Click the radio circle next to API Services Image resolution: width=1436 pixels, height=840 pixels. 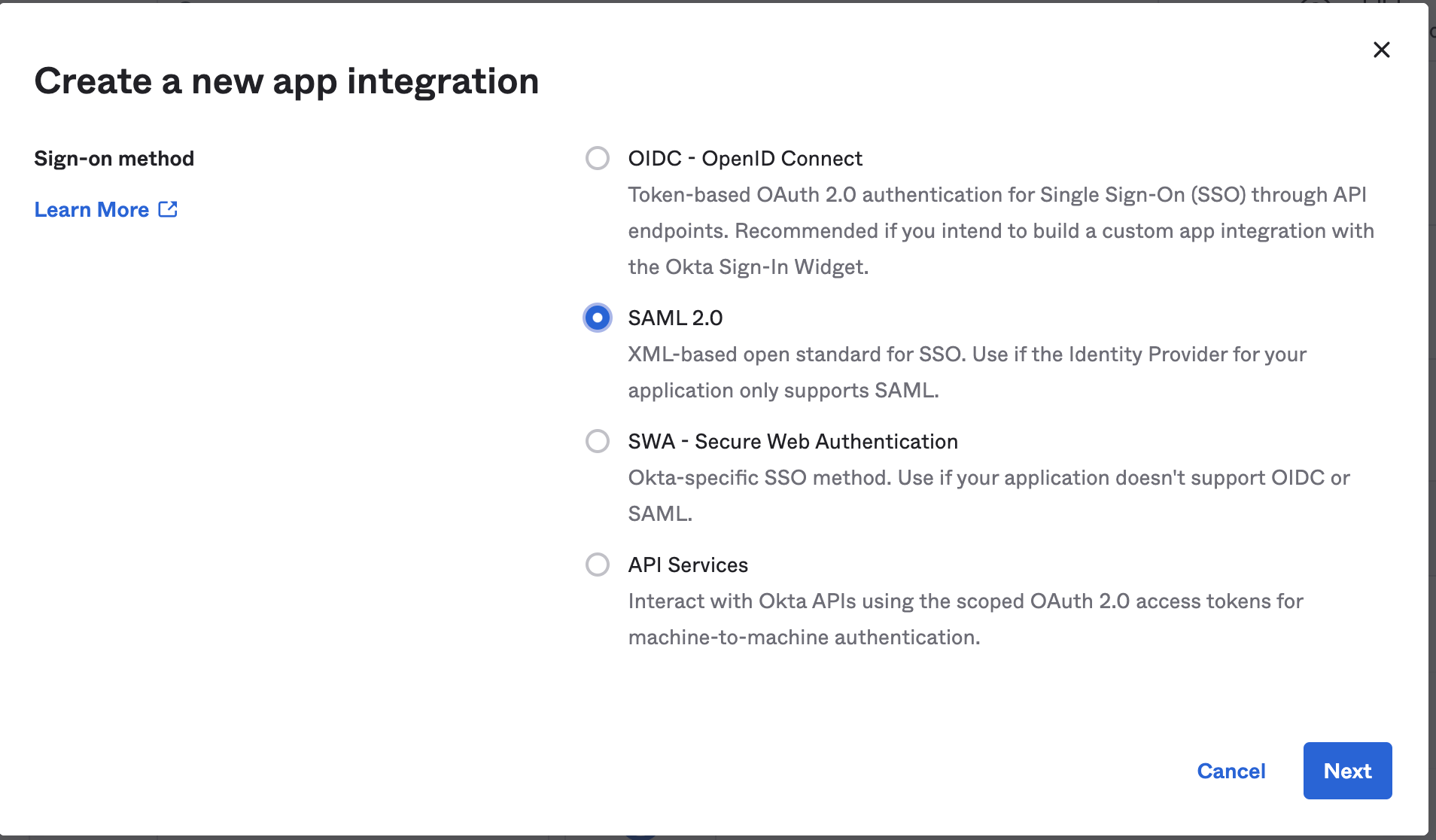tap(597, 565)
